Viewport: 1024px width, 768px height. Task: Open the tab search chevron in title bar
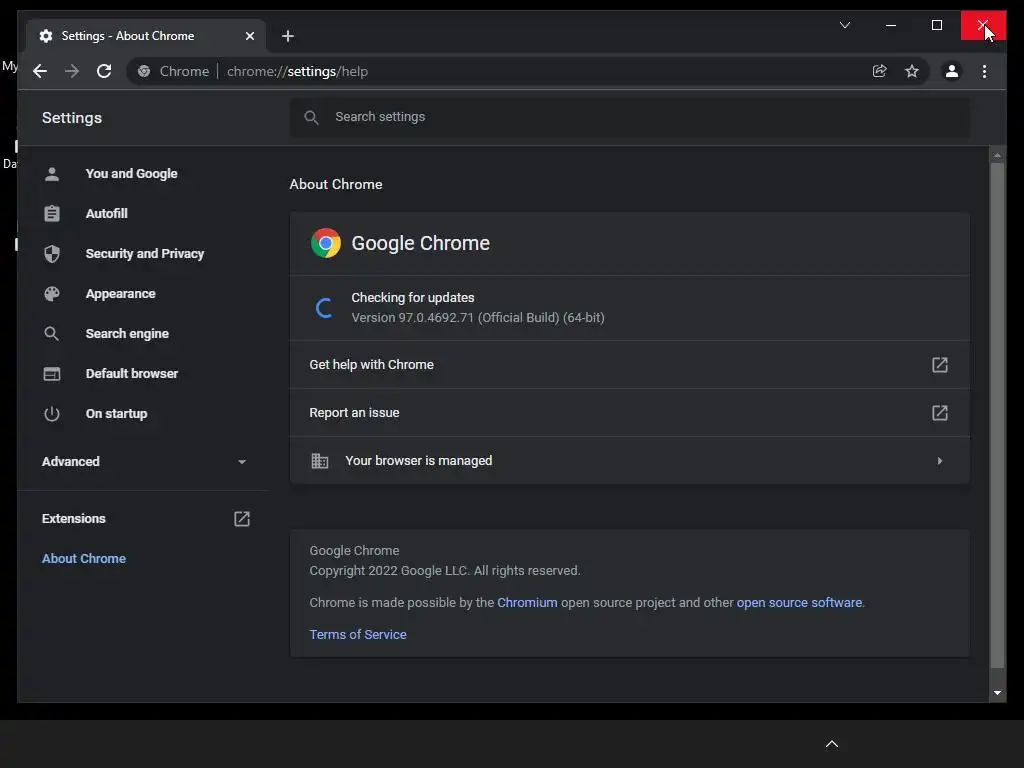pos(844,25)
